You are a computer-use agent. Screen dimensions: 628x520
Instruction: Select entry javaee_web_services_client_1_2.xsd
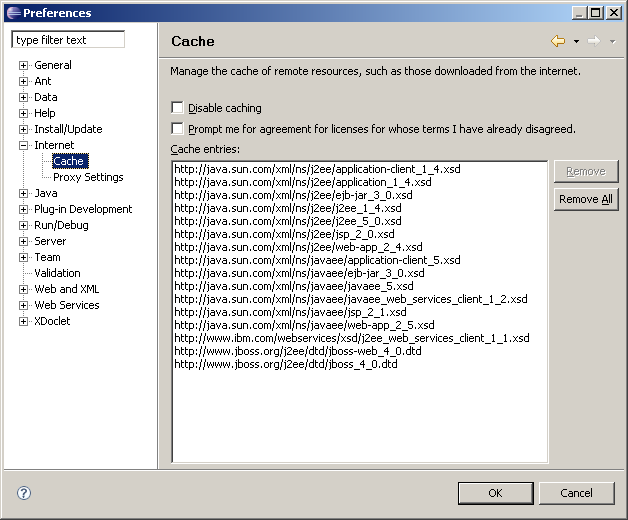click(350, 299)
